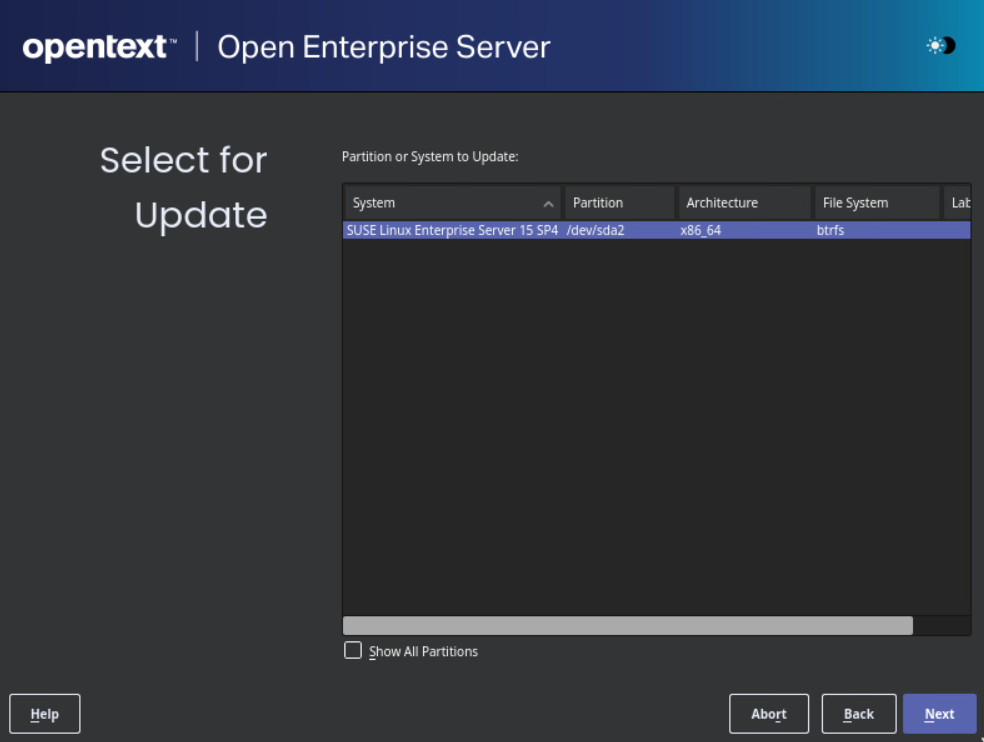The width and height of the screenshot is (984, 742).
Task: Proceed with the Next button
Action: 939,714
